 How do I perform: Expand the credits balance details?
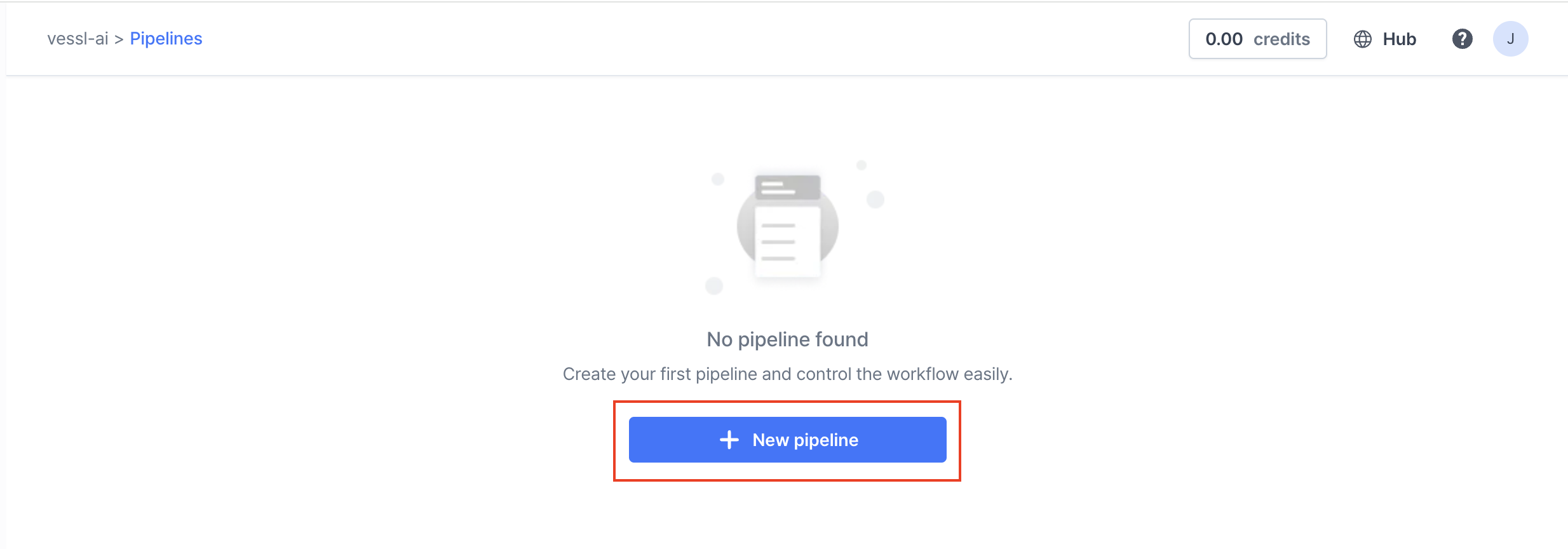click(x=1258, y=38)
